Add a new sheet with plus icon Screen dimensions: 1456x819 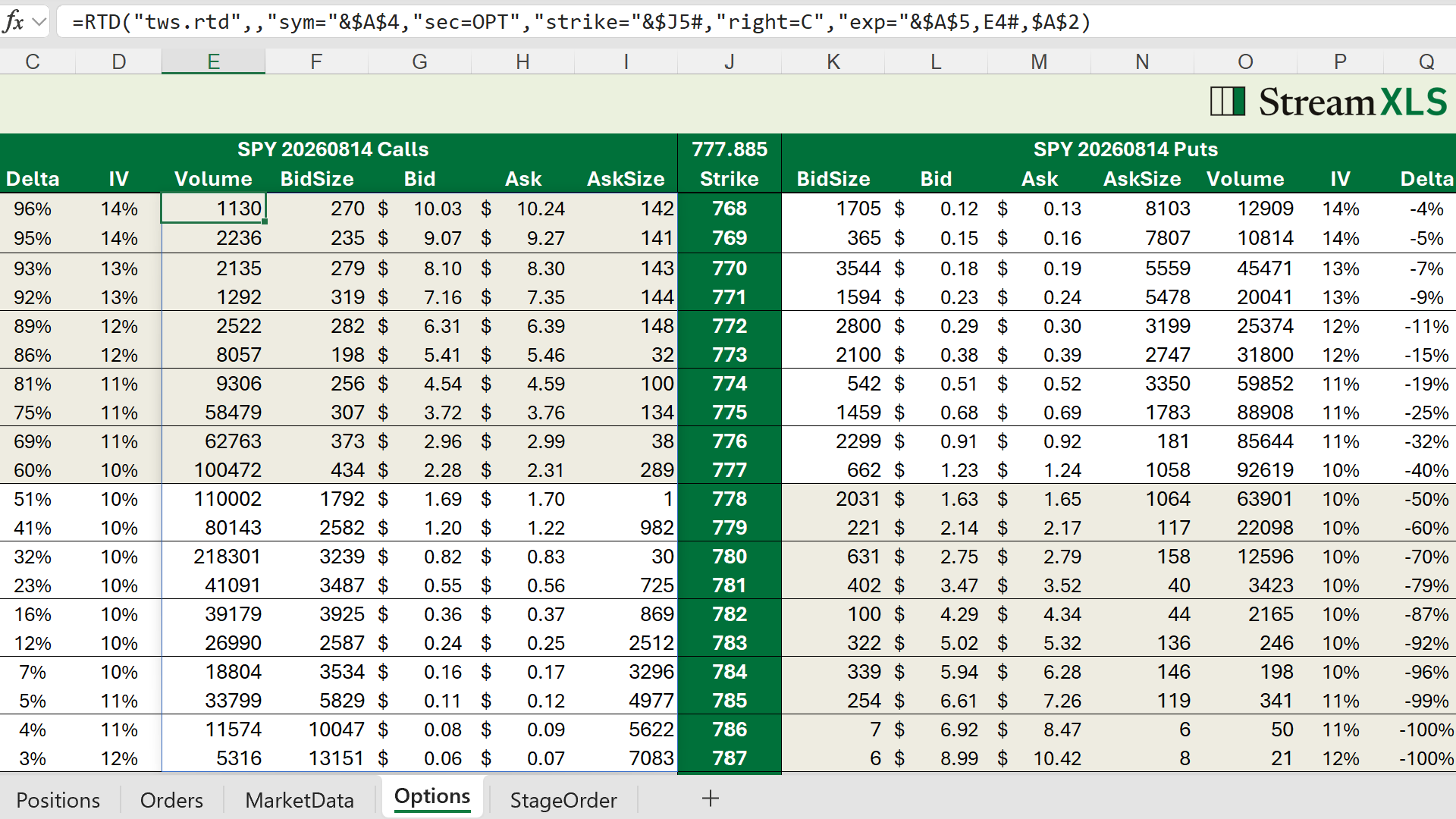point(711,798)
